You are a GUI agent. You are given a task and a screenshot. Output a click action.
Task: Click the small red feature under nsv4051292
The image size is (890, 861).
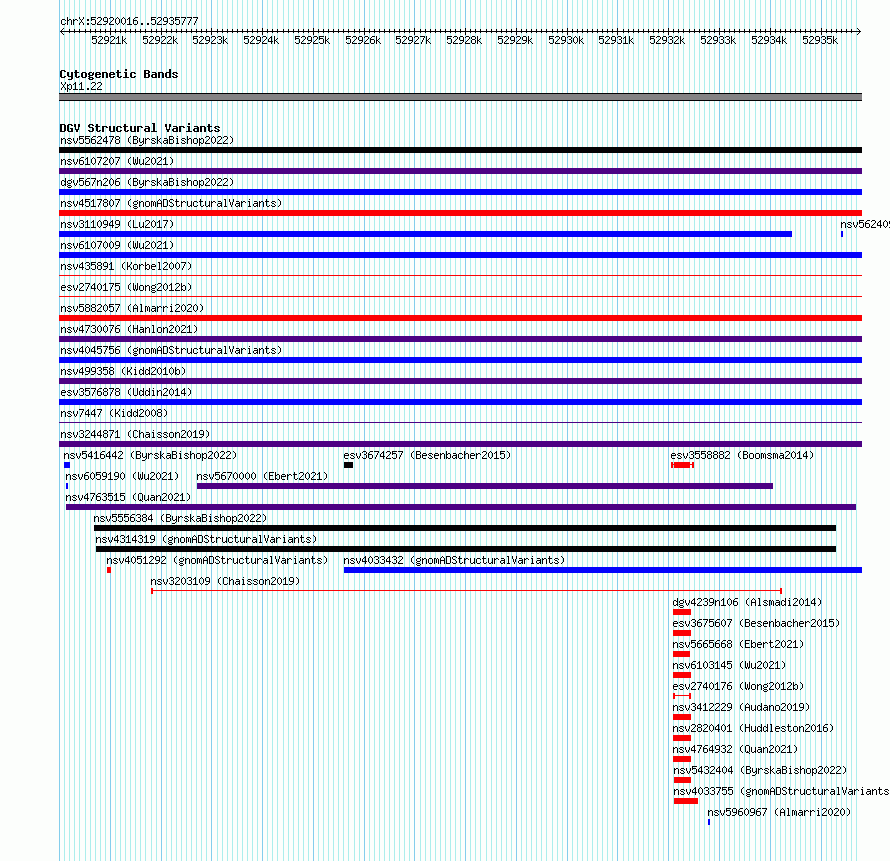click(109, 570)
